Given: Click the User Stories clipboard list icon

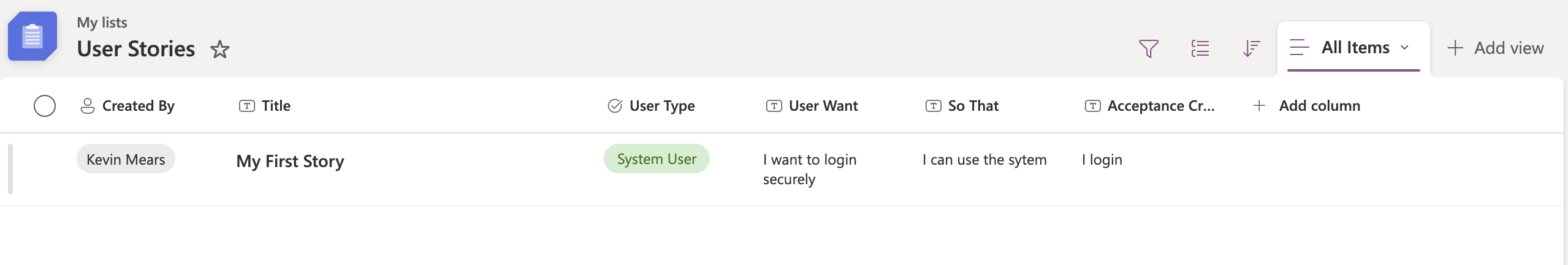Looking at the screenshot, I should [32, 36].
